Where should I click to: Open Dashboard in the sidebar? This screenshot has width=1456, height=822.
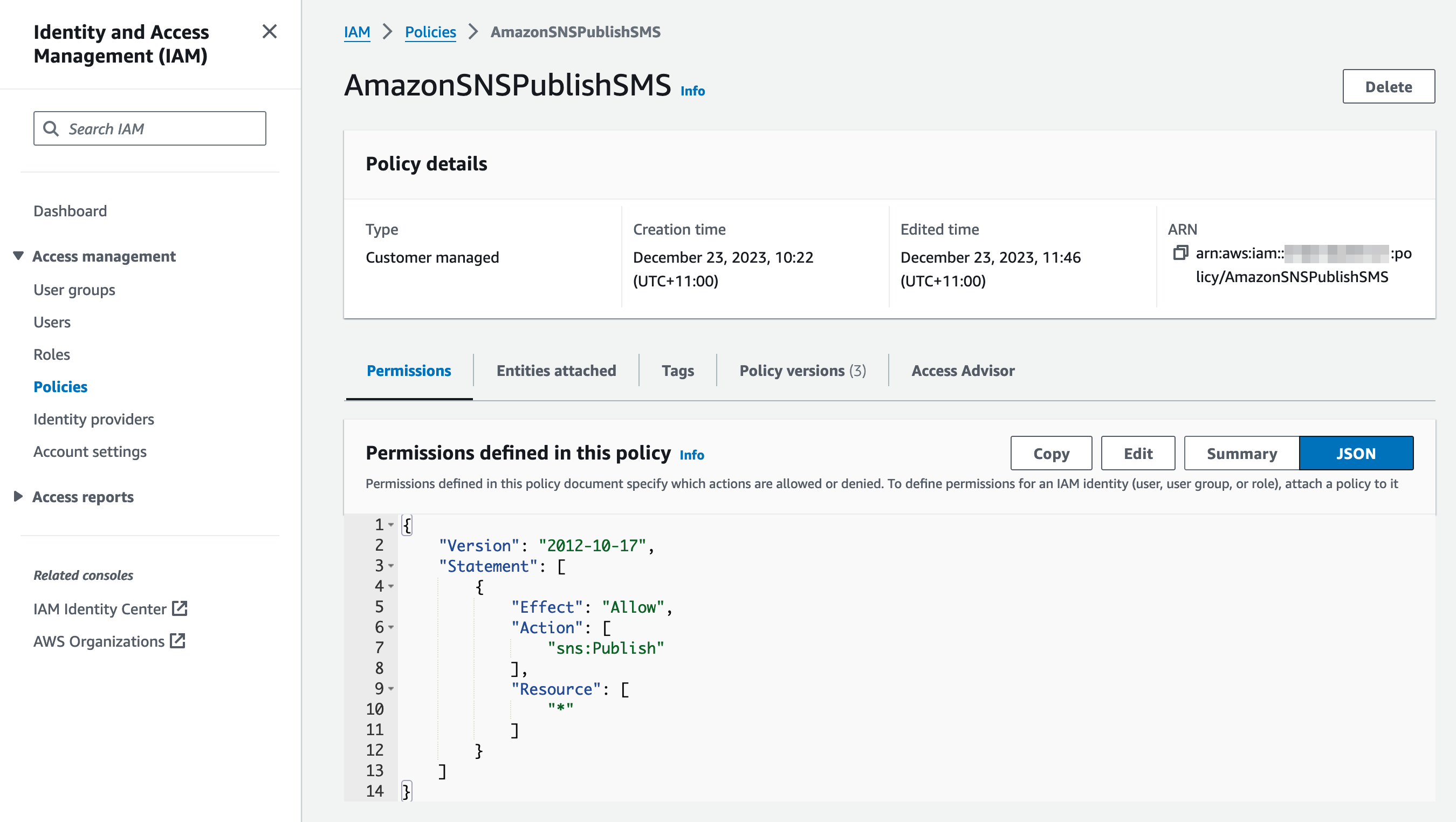tap(70, 210)
